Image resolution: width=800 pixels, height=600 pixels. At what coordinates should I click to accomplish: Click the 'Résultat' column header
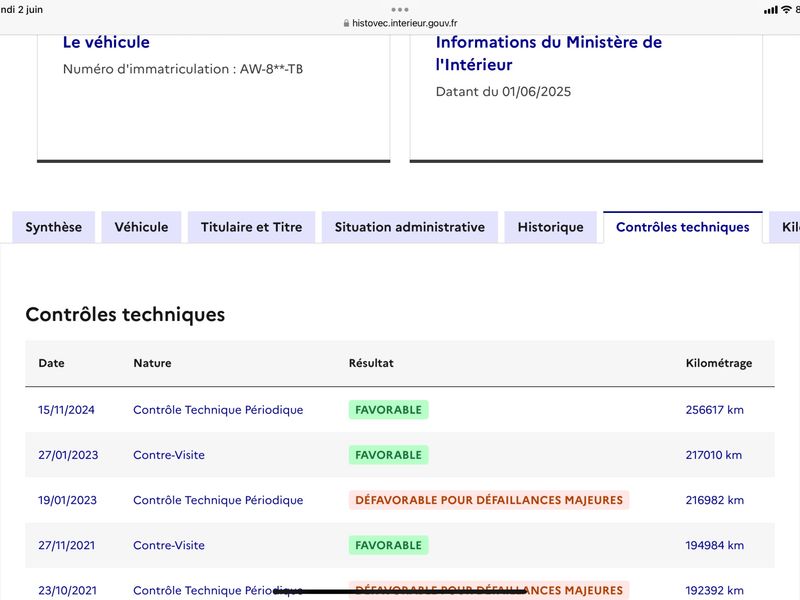pyautogui.click(x=371, y=363)
